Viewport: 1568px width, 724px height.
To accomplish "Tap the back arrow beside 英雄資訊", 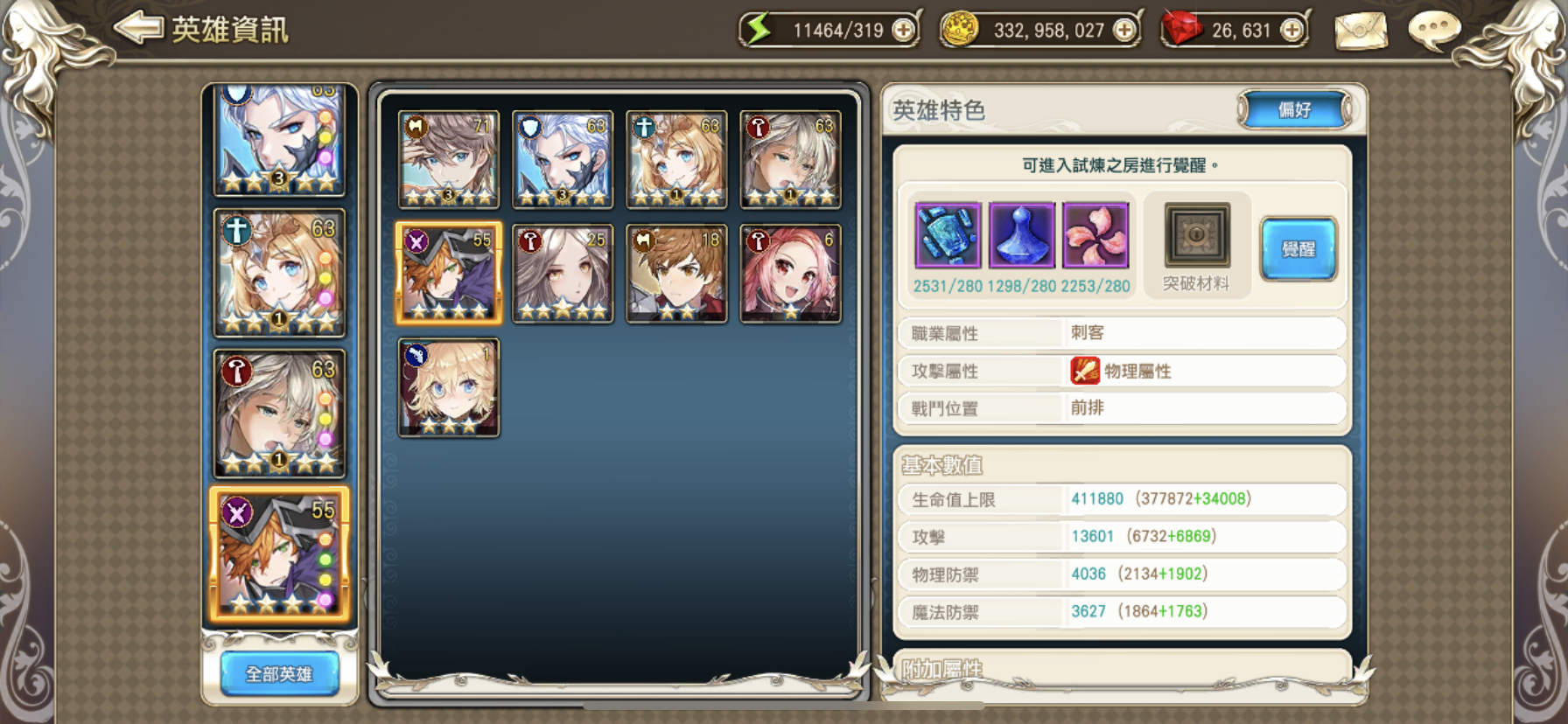I will tap(137, 28).
